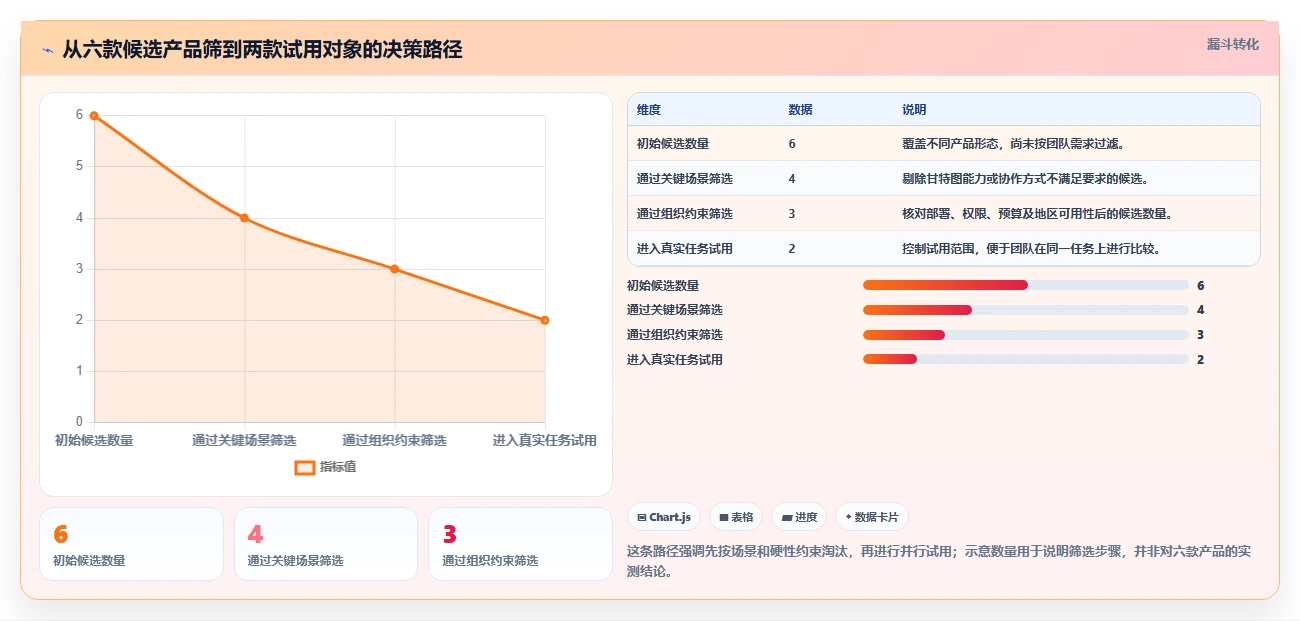
Task: Click the value 6 right of the progress bars
Action: (x=1200, y=285)
